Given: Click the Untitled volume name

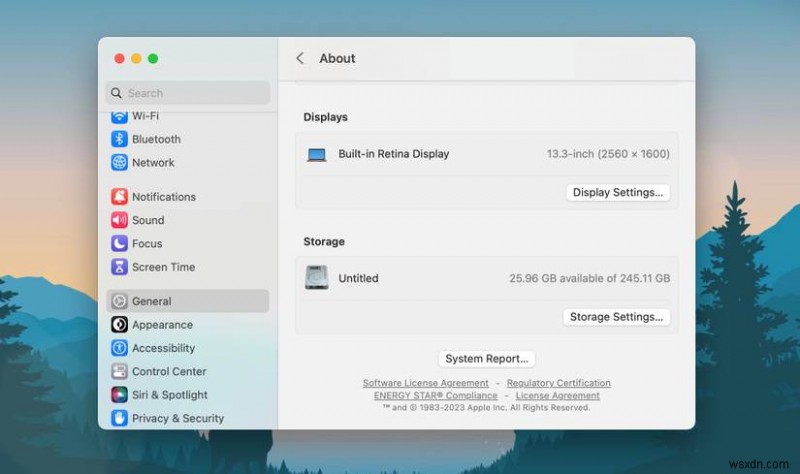Looking at the screenshot, I should click(x=358, y=278).
